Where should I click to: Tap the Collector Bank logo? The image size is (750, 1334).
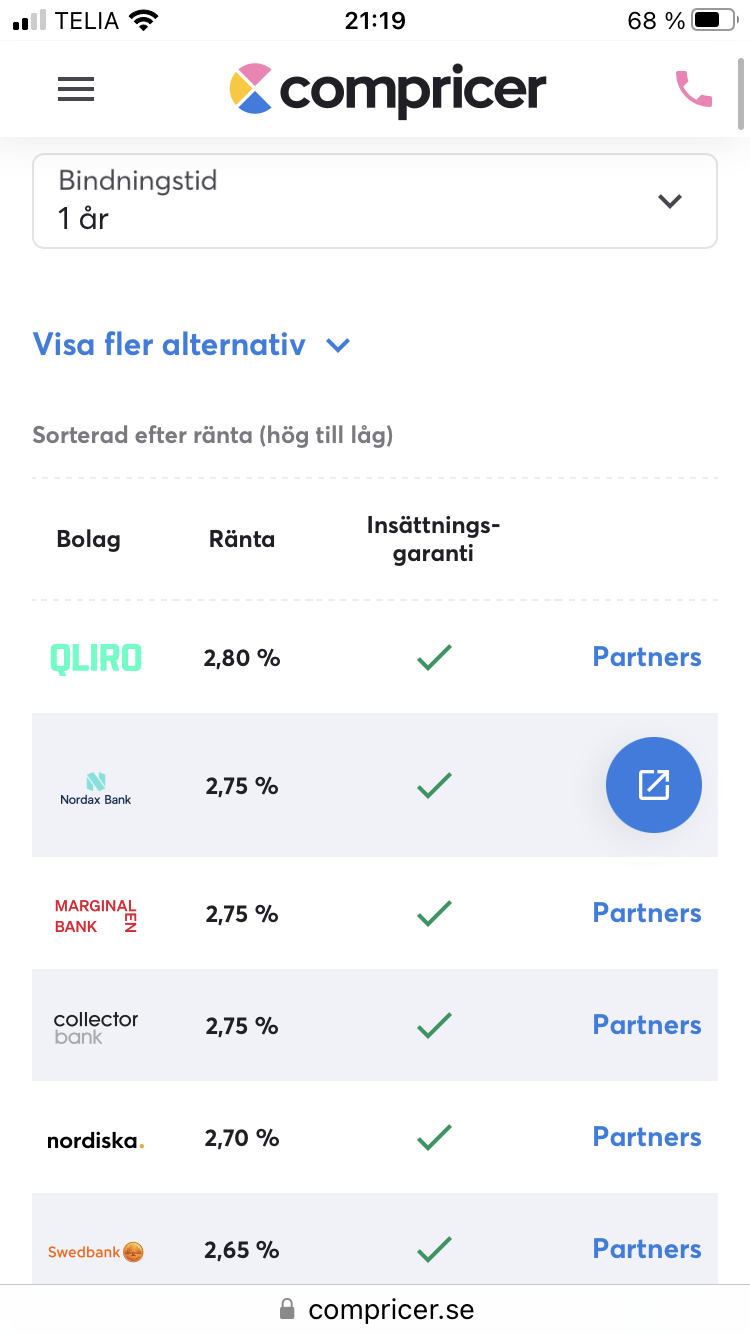(x=96, y=1027)
